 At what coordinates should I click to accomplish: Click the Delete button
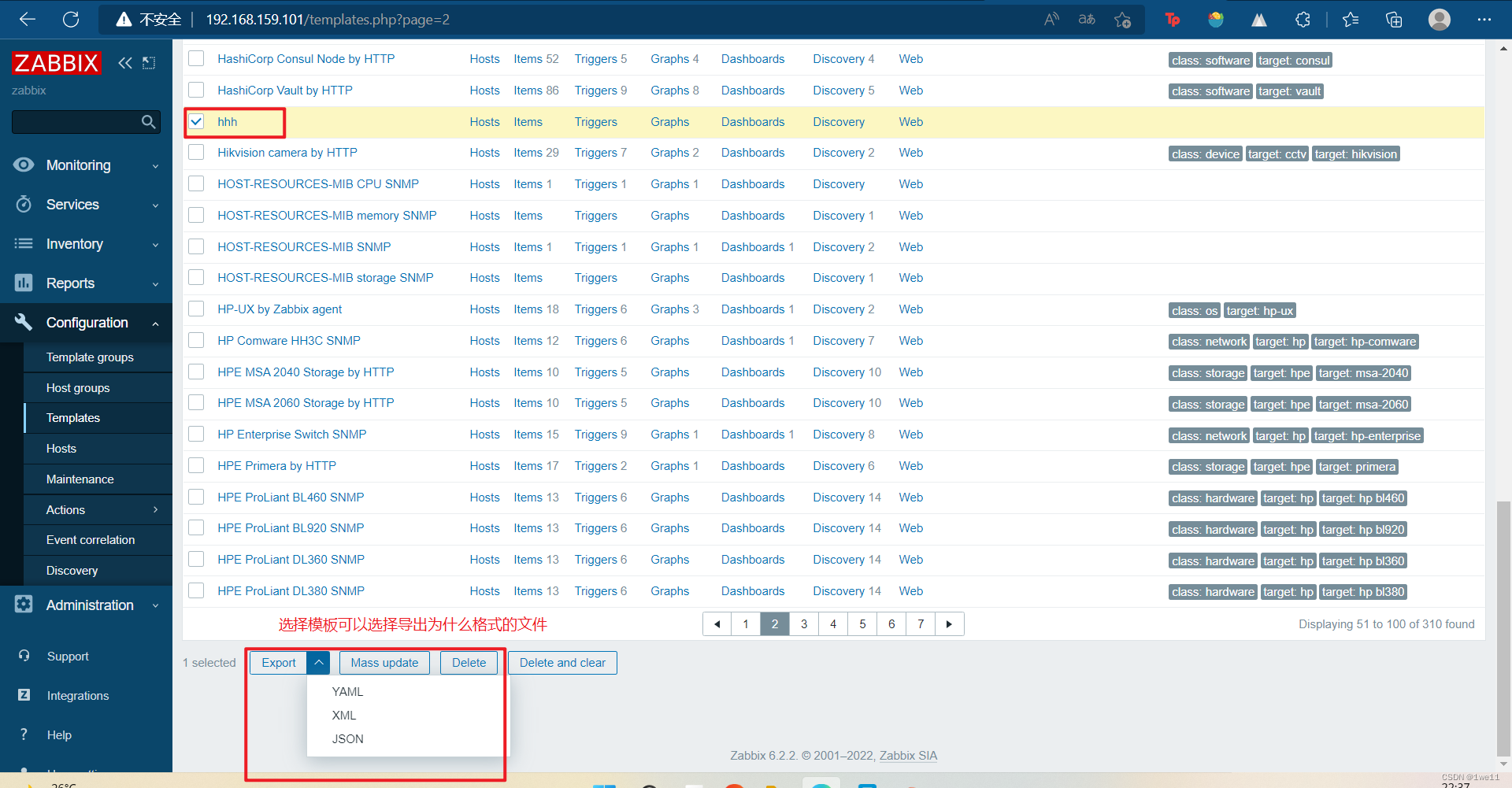click(469, 663)
